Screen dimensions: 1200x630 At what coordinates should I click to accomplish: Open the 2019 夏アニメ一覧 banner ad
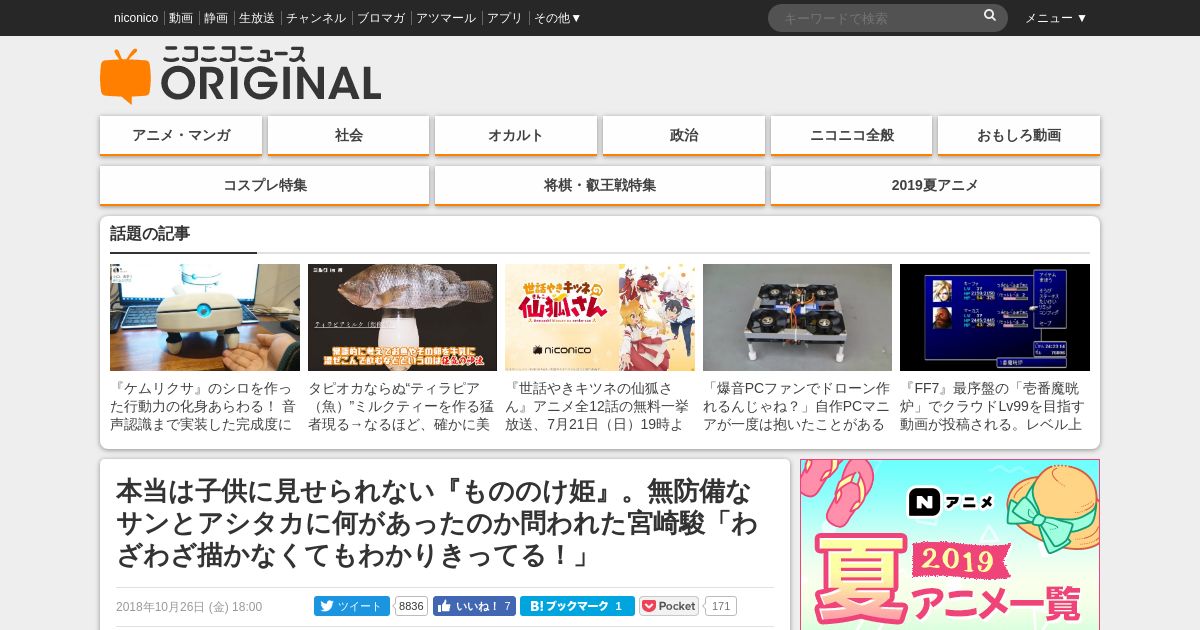[x=950, y=545]
